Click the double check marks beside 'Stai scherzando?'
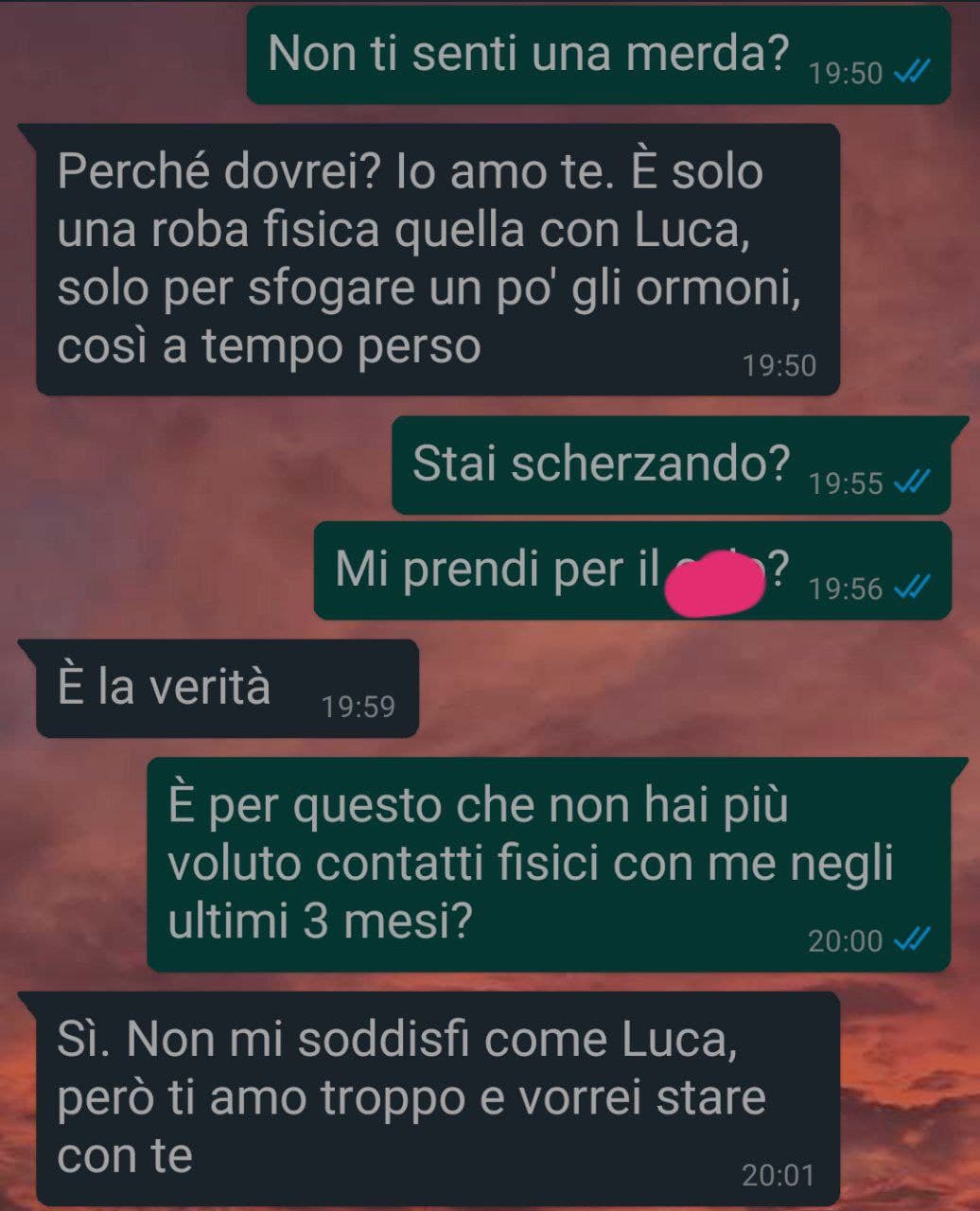Image resolution: width=980 pixels, height=1211 pixels. click(912, 483)
